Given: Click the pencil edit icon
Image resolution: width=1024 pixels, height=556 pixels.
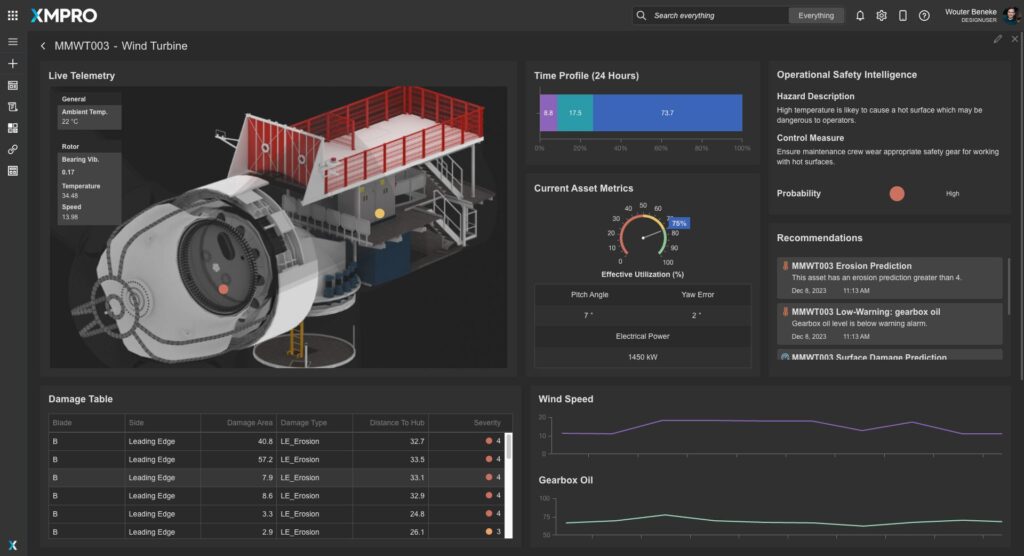Looking at the screenshot, I should (997, 39).
